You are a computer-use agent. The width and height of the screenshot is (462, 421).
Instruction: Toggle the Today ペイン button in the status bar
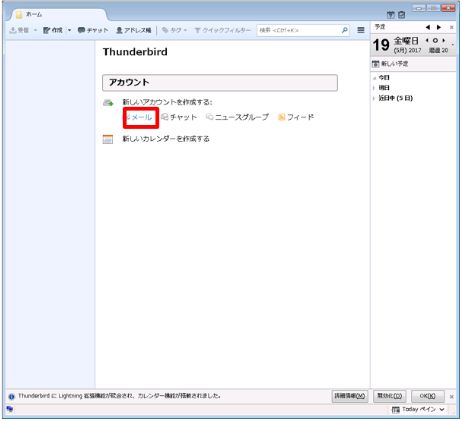pos(418,409)
